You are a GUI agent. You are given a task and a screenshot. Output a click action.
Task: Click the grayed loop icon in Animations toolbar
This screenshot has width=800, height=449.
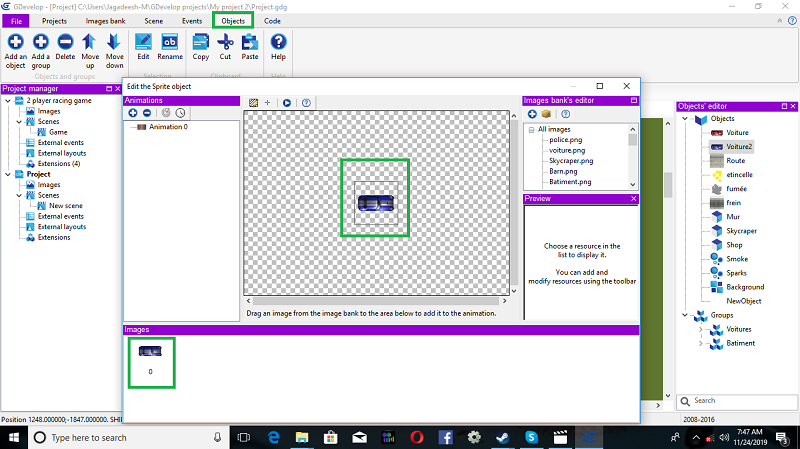[x=166, y=113]
